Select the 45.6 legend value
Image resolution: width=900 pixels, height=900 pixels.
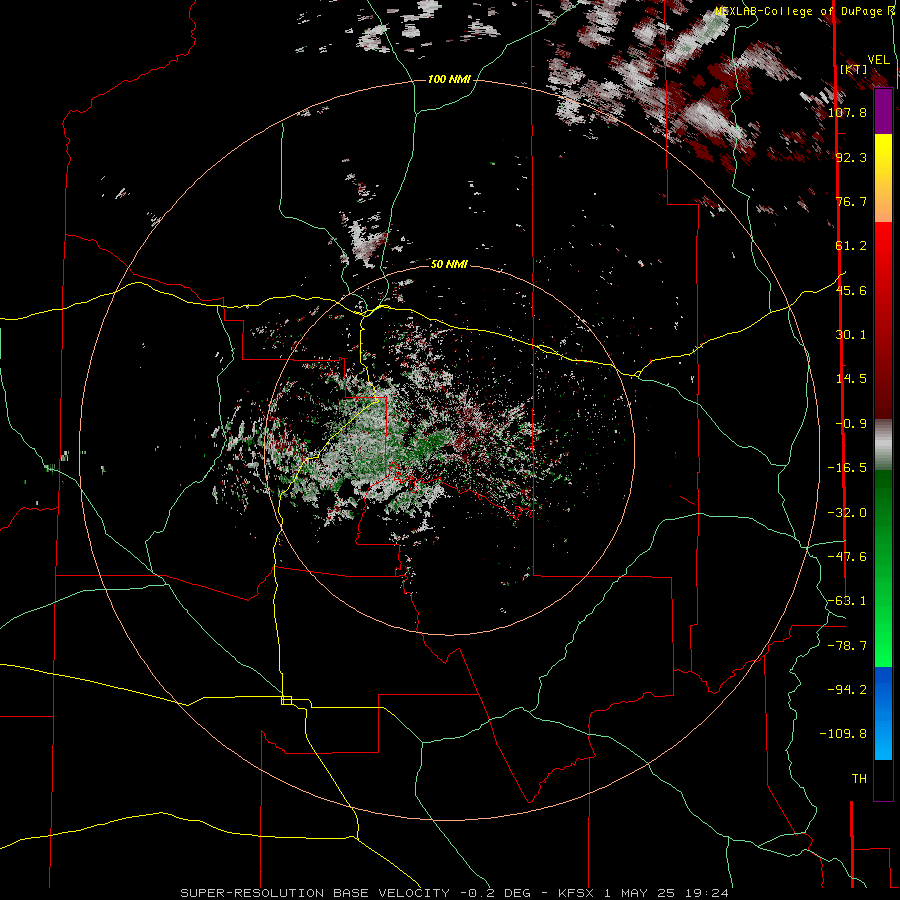point(851,290)
